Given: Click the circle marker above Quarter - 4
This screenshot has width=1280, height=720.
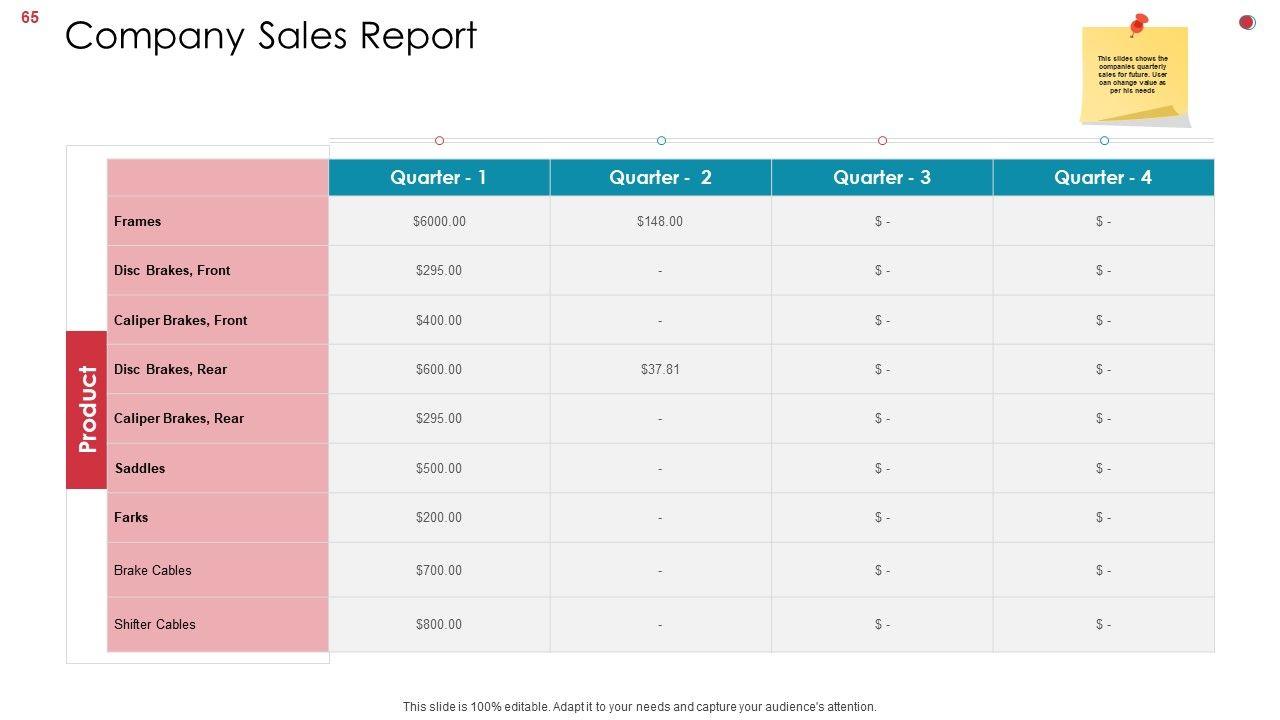Looking at the screenshot, I should pyautogui.click(x=1104, y=141).
